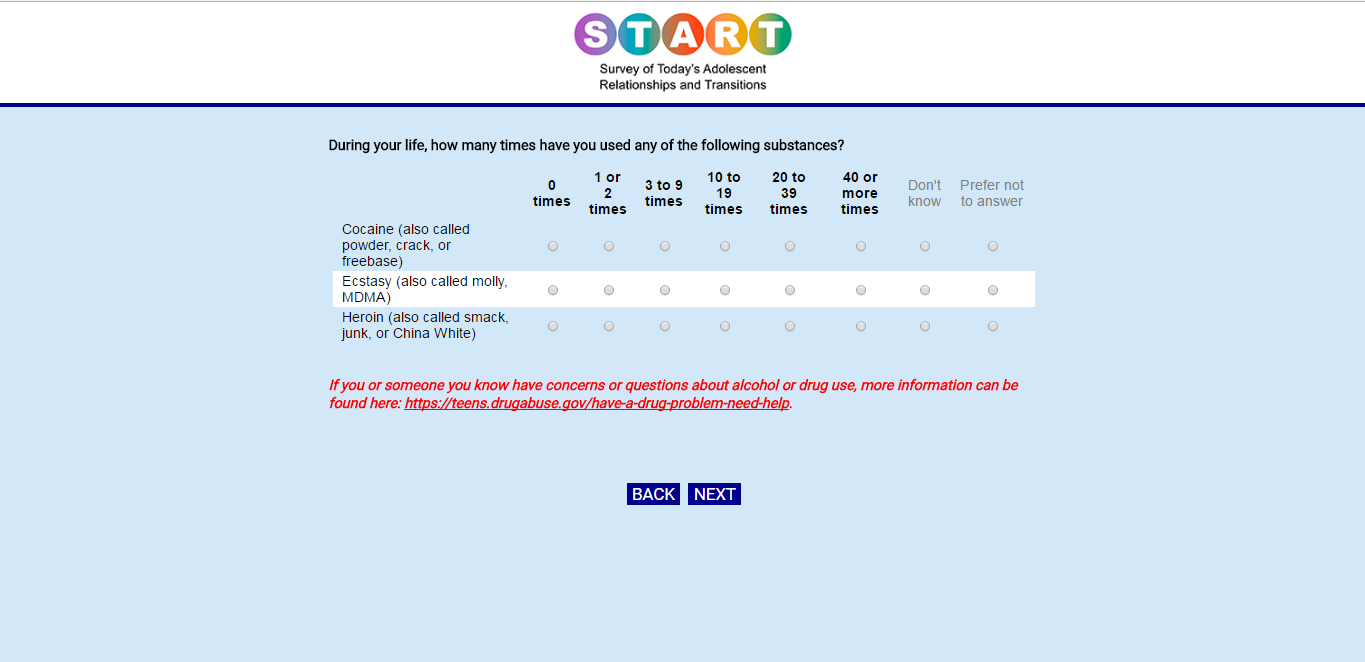
Task: Open the teens.drugabuse.gov help link
Action: pyautogui.click(x=597, y=403)
